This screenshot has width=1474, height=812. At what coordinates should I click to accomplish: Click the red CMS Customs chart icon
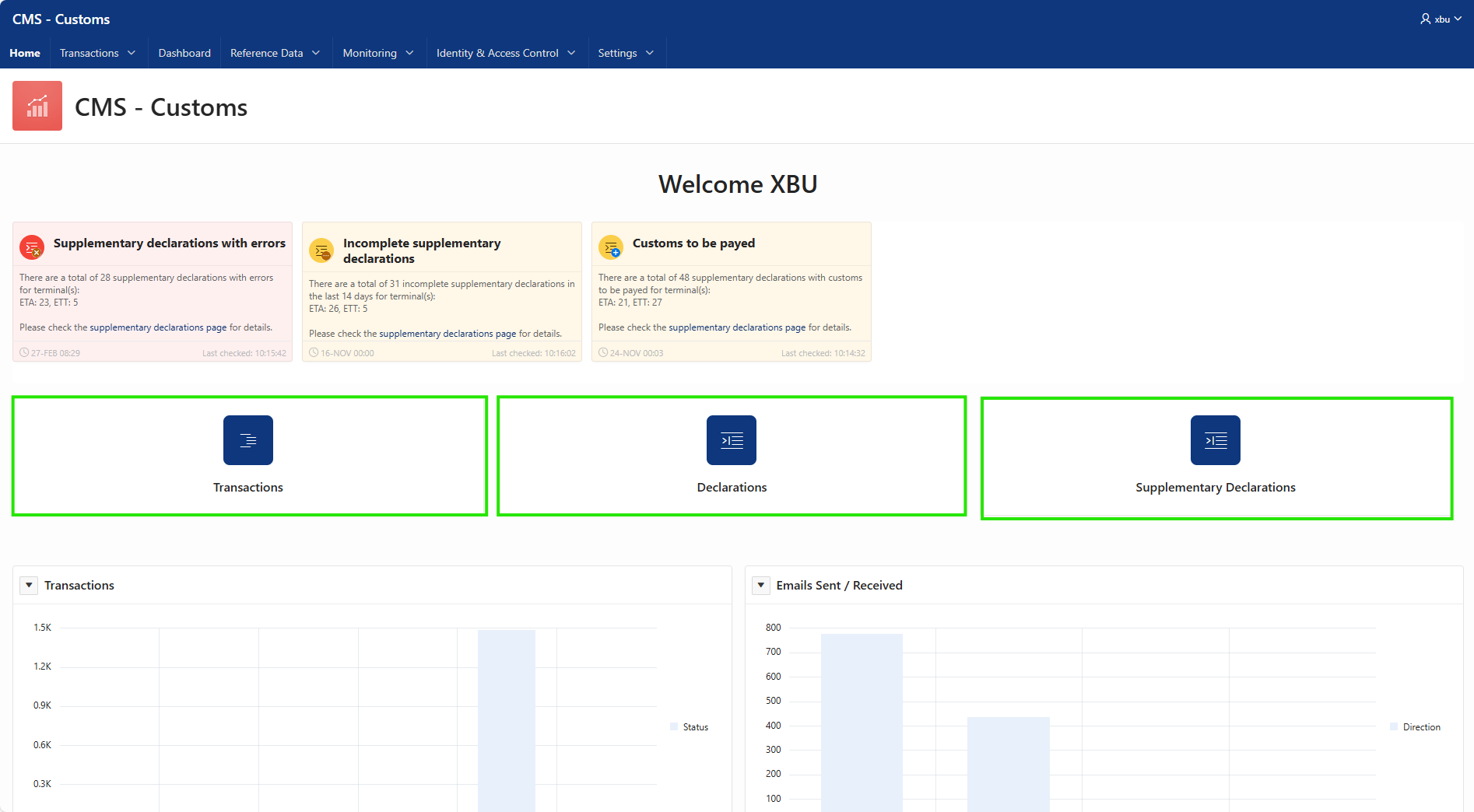(37, 106)
